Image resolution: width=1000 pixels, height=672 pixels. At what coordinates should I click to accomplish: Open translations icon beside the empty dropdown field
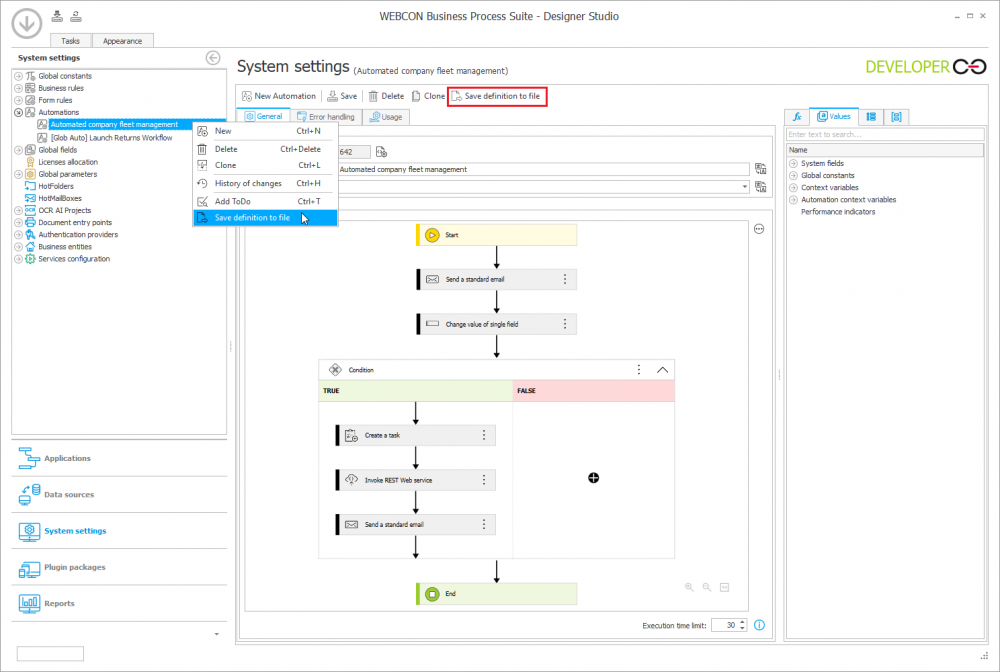tap(760, 187)
